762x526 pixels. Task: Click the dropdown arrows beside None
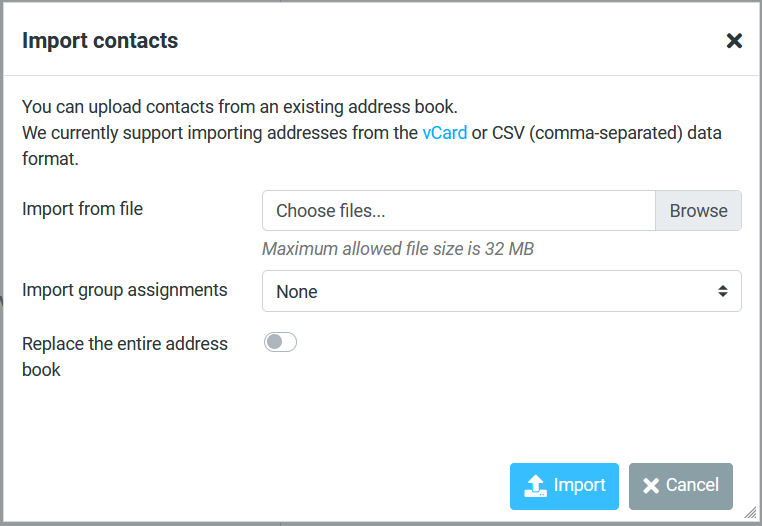(x=722, y=291)
